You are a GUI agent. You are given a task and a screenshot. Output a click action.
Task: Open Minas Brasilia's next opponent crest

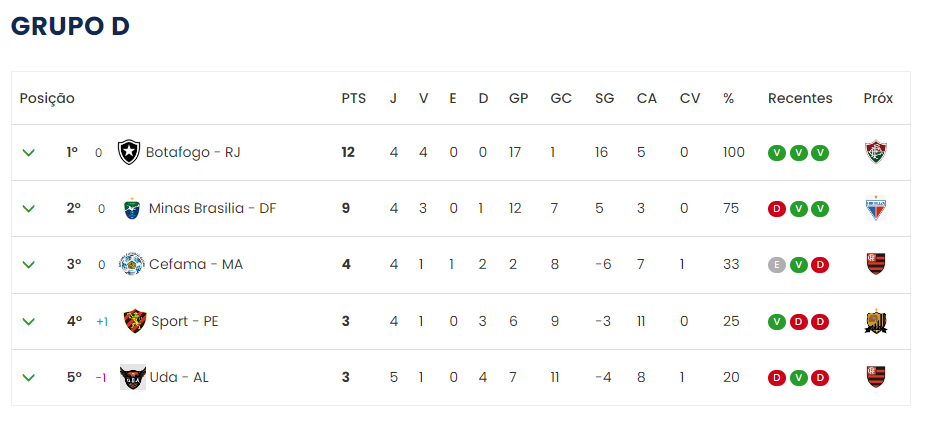pyautogui.click(x=876, y=208)
